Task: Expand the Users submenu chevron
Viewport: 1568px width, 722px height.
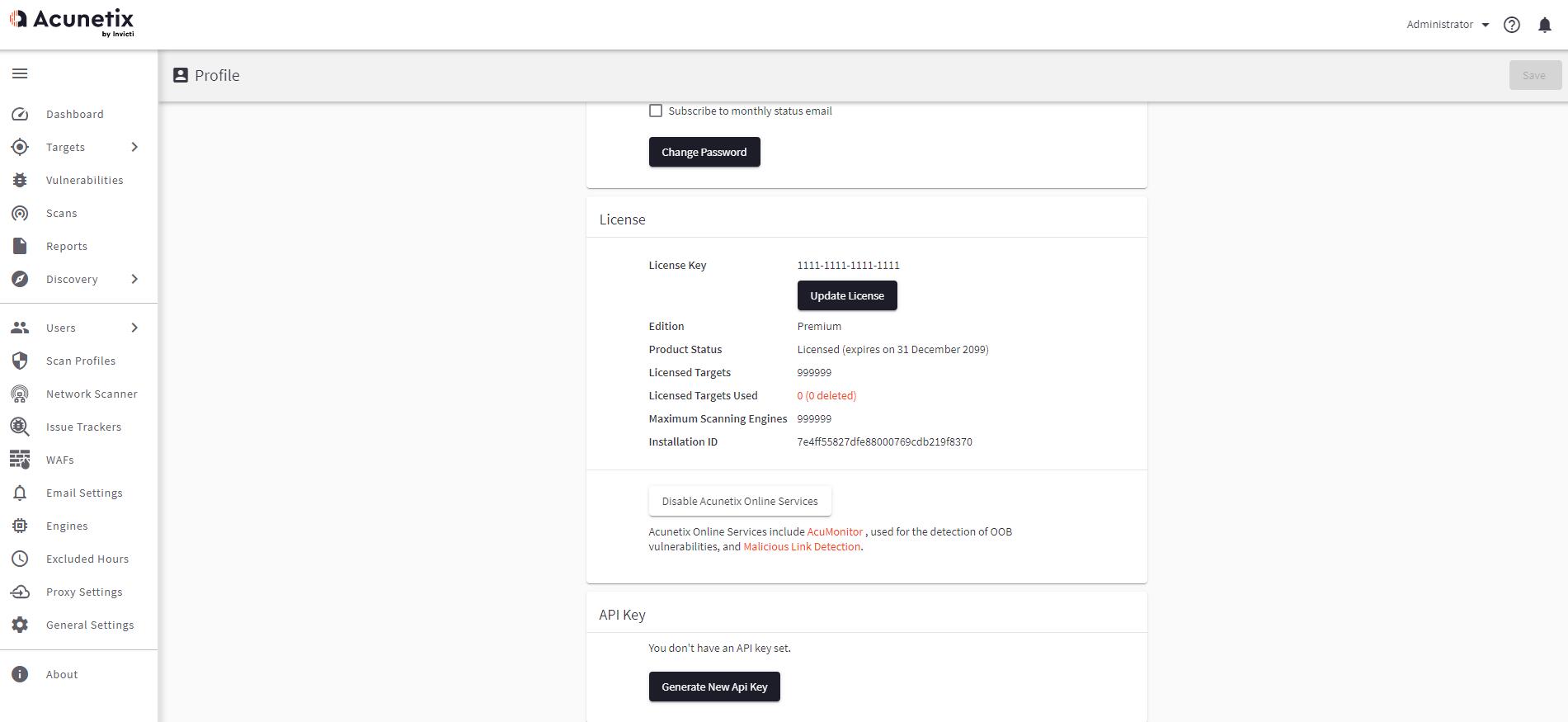Action: tap(134, 328)
